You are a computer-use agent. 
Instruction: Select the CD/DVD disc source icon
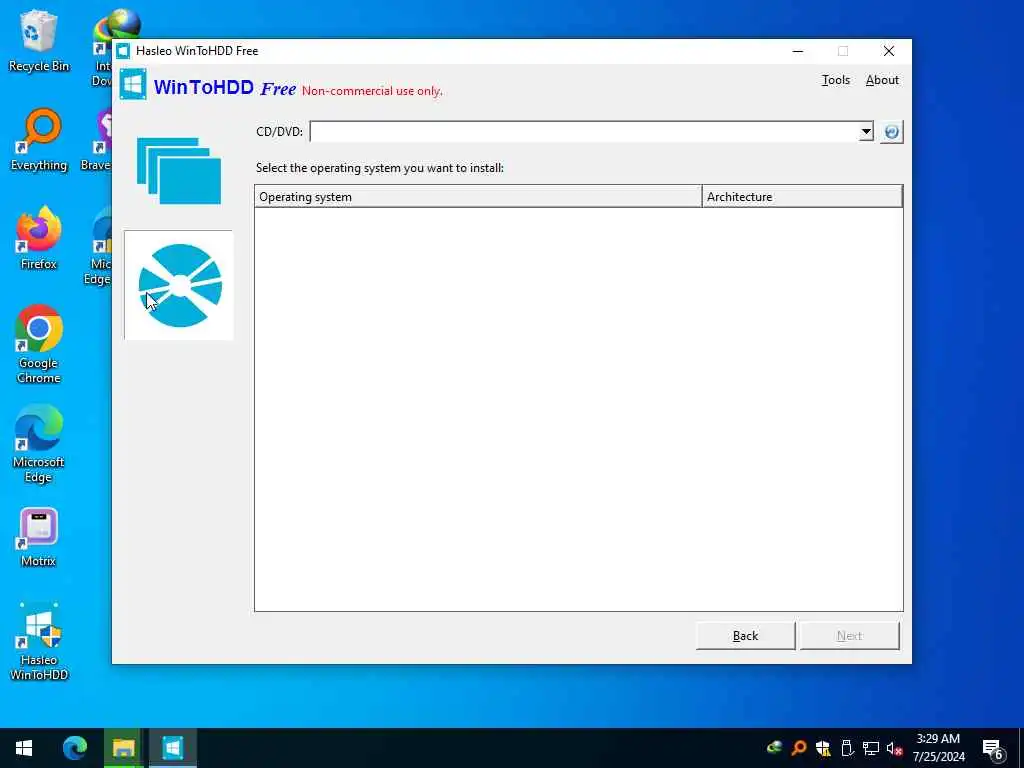[x=179, y=285]
